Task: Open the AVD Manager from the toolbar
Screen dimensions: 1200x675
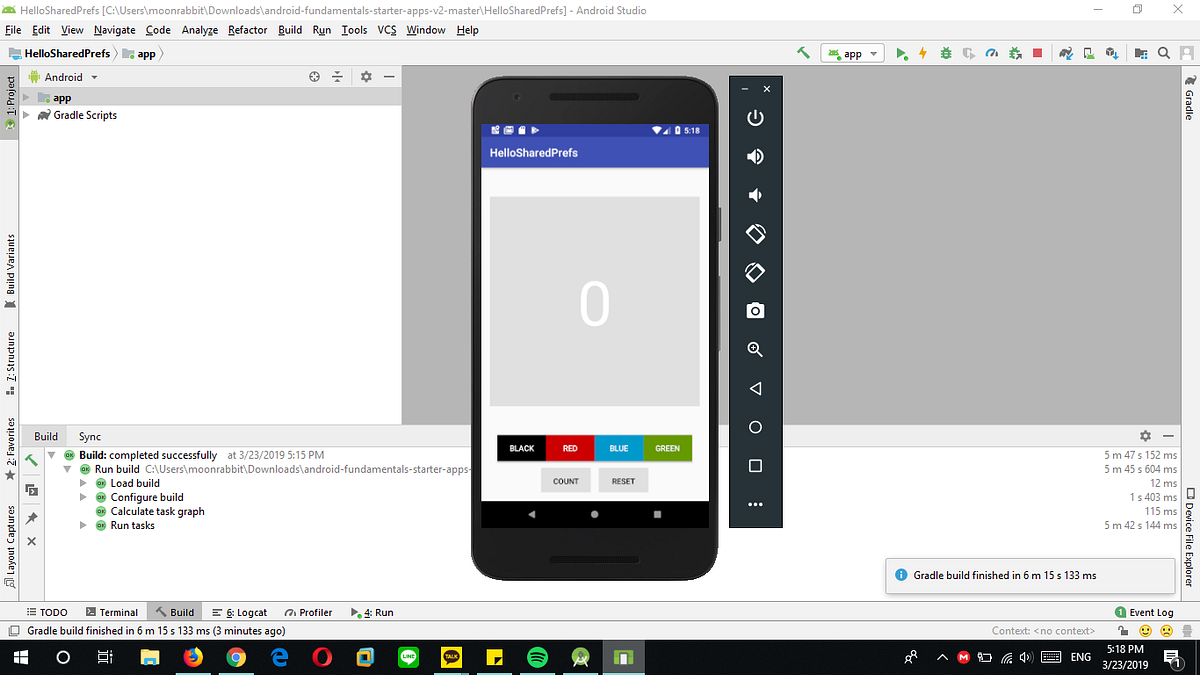Action: [x=1088, y=53]
